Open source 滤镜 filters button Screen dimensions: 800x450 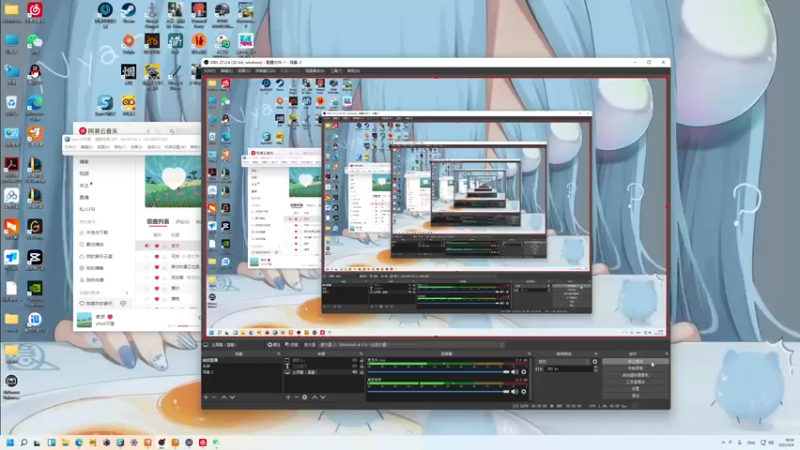(x=291, y=345)
